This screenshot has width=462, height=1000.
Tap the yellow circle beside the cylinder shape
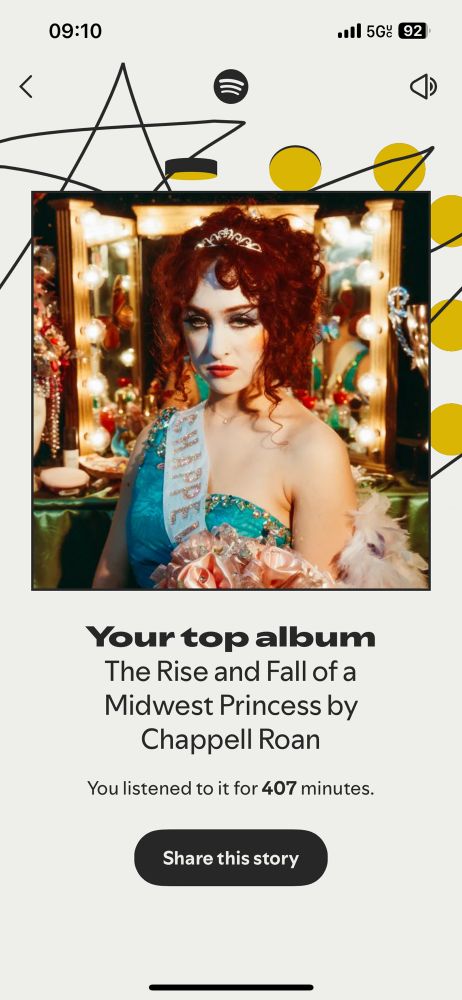point(295,168)
